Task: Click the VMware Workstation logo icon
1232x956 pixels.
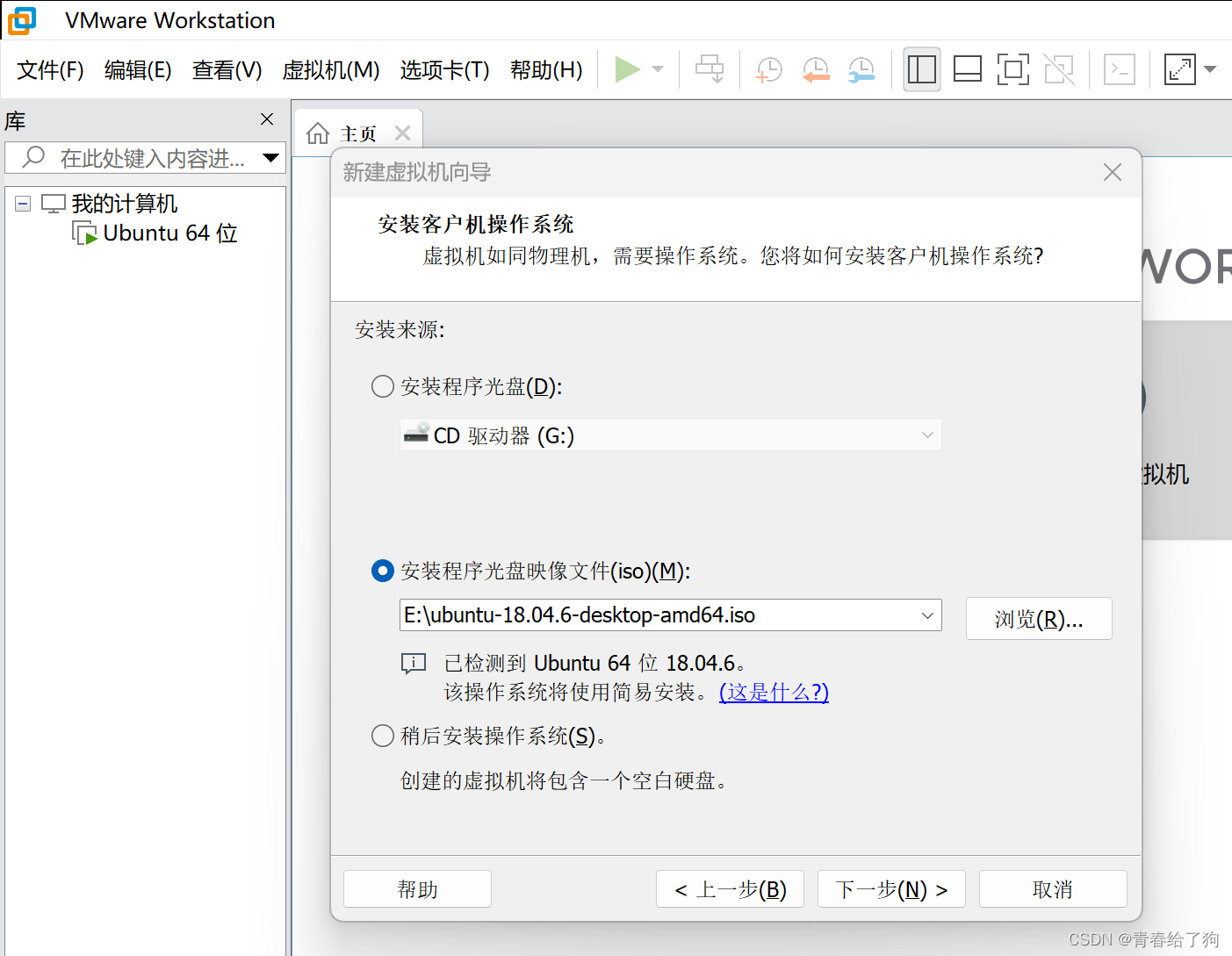Action: [22, 20]
